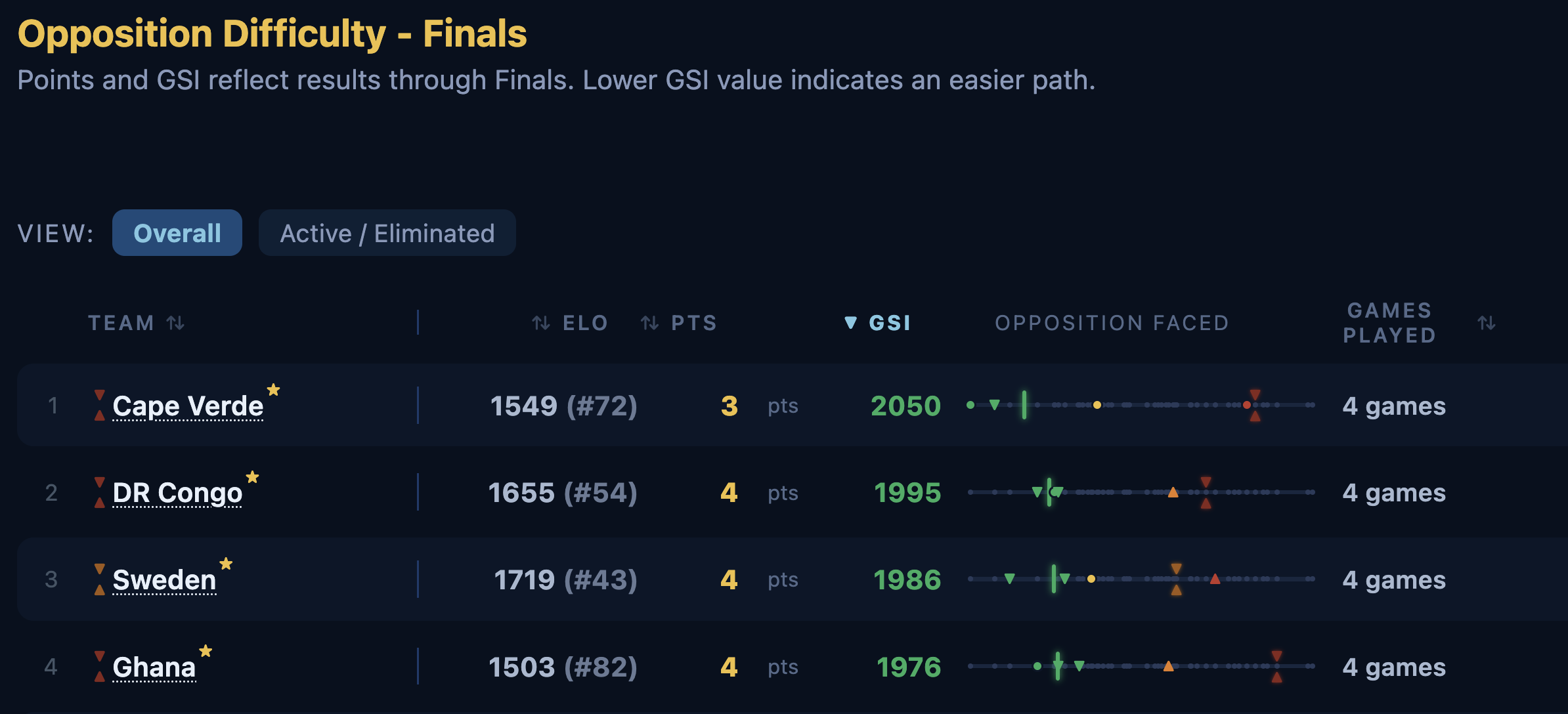Sort by ELO using arrows icon
The width and height of the screenshot is (1568, 714).
click(x=540, y=323)
